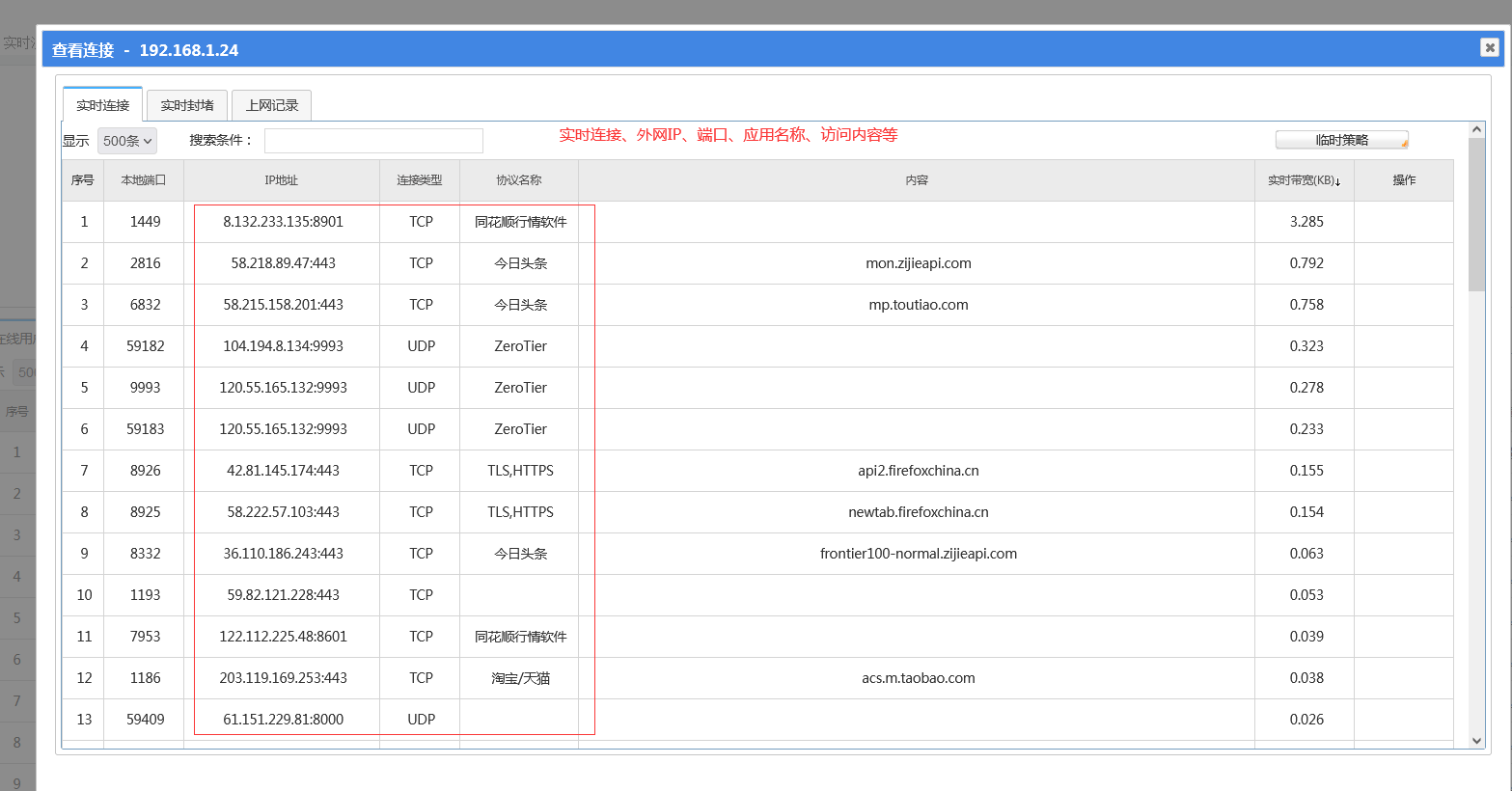Click the acs.m.taobao.com entry

click(x=918, y=678)
